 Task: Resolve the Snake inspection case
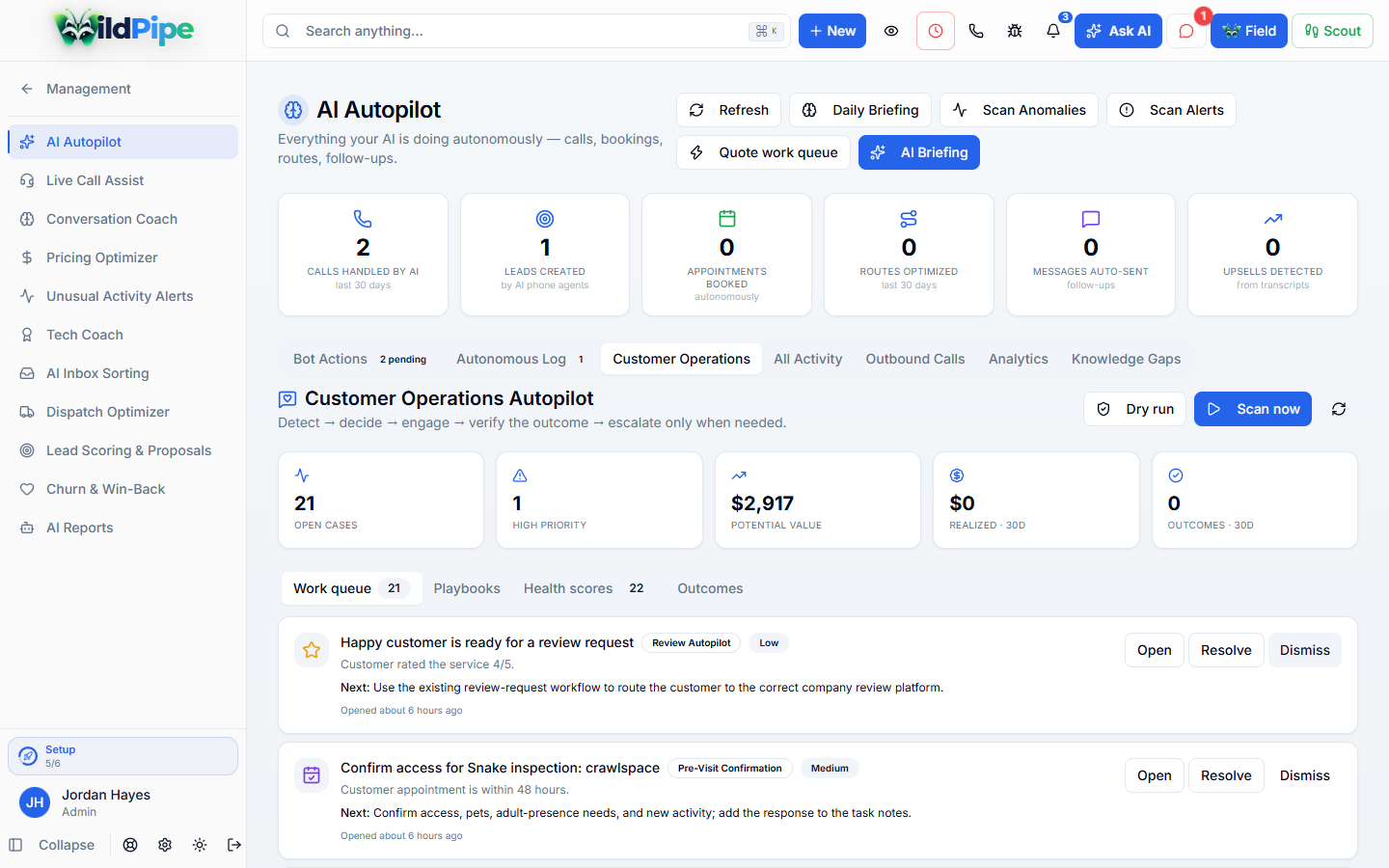pyautogui.click(x=1226, y=775)
